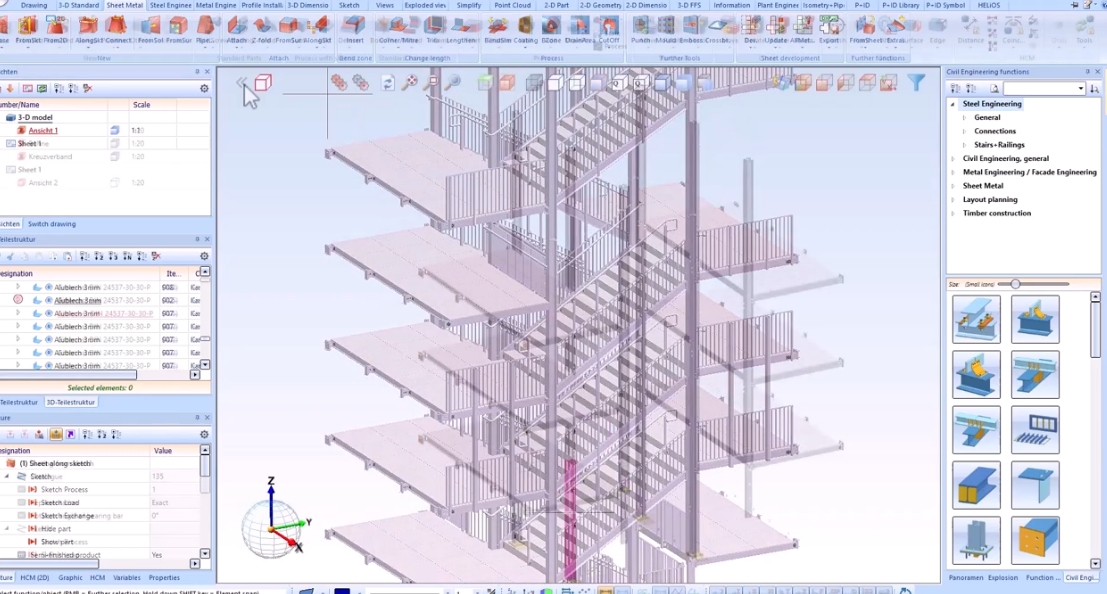Click the Punch tool icon
1107x594 pixels.
pyautogui.click(x=642, y=27)
